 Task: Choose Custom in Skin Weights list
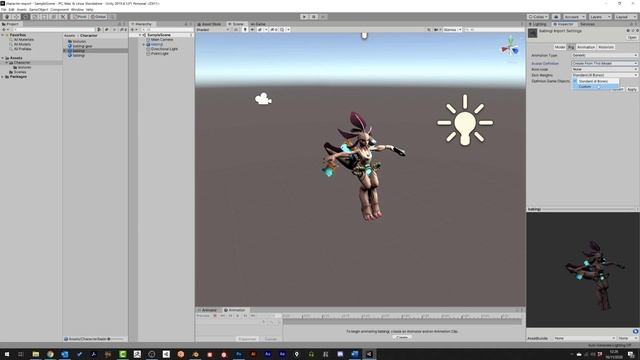click(596, 87)
